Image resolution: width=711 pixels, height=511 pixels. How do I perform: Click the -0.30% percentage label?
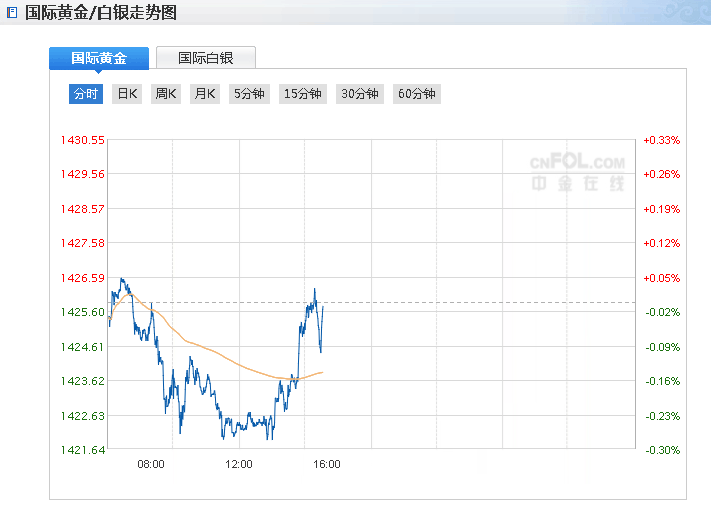pos(661,450)
